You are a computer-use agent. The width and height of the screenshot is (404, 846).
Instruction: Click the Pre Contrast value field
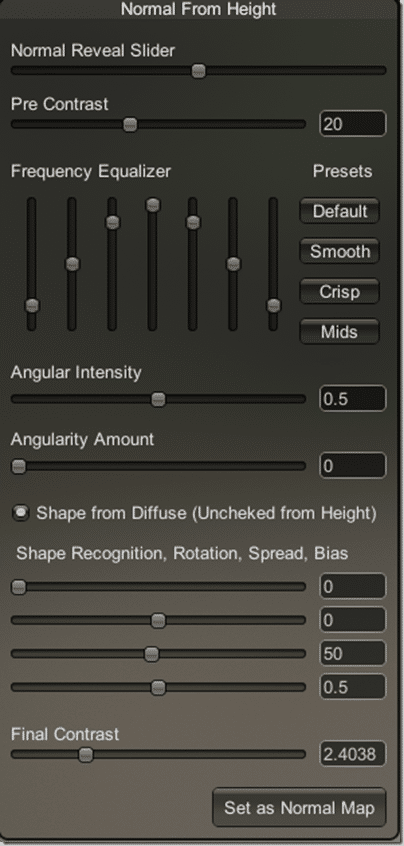[353, 124]
